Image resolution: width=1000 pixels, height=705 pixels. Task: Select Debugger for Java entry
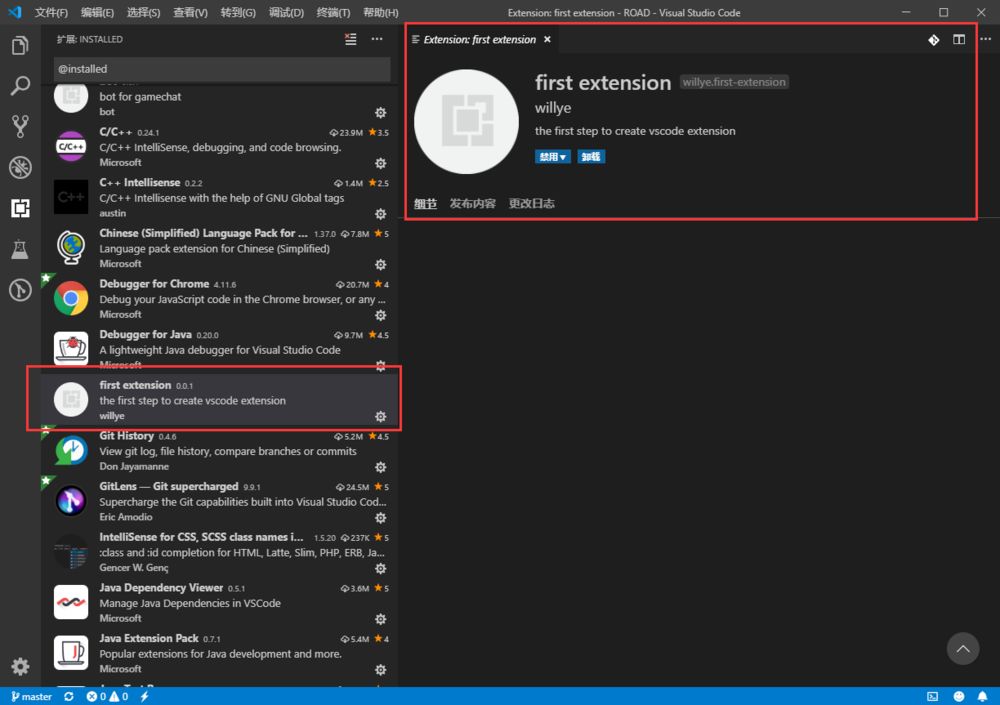point(220,350)
